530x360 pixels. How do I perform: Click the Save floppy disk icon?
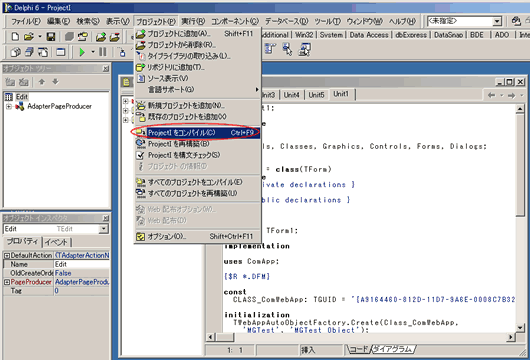click(51, 36)
